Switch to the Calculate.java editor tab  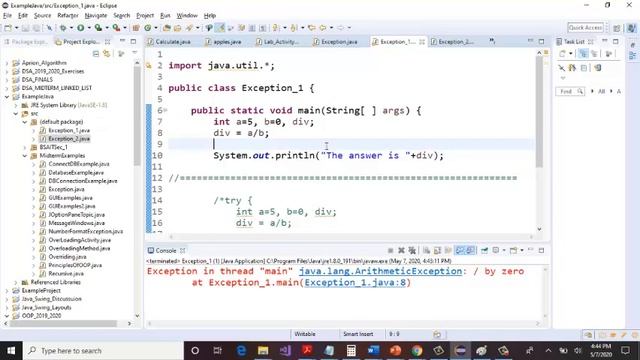pos(169,42)
